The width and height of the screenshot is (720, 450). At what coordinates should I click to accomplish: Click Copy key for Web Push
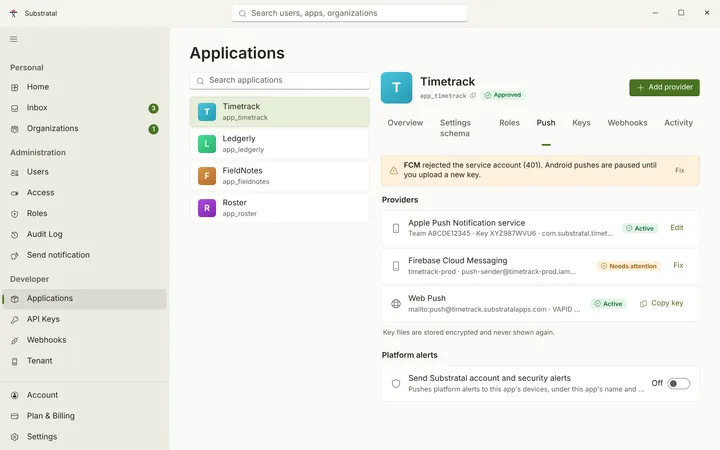pyautogui.click(x=662, y=303)
